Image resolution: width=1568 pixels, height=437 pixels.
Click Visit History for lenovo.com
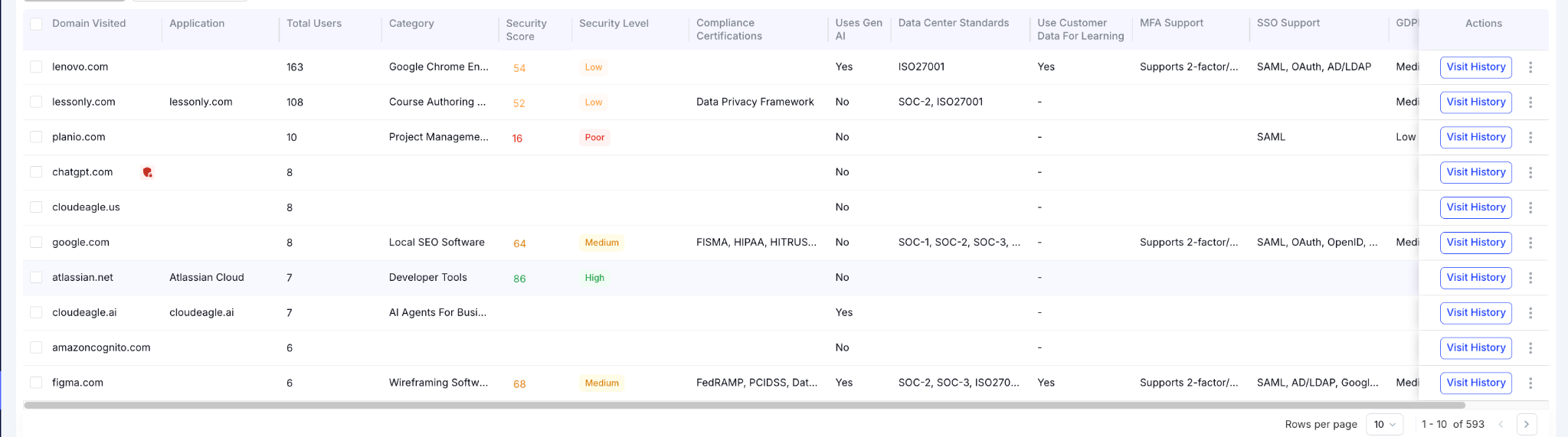pos(1476,67)
